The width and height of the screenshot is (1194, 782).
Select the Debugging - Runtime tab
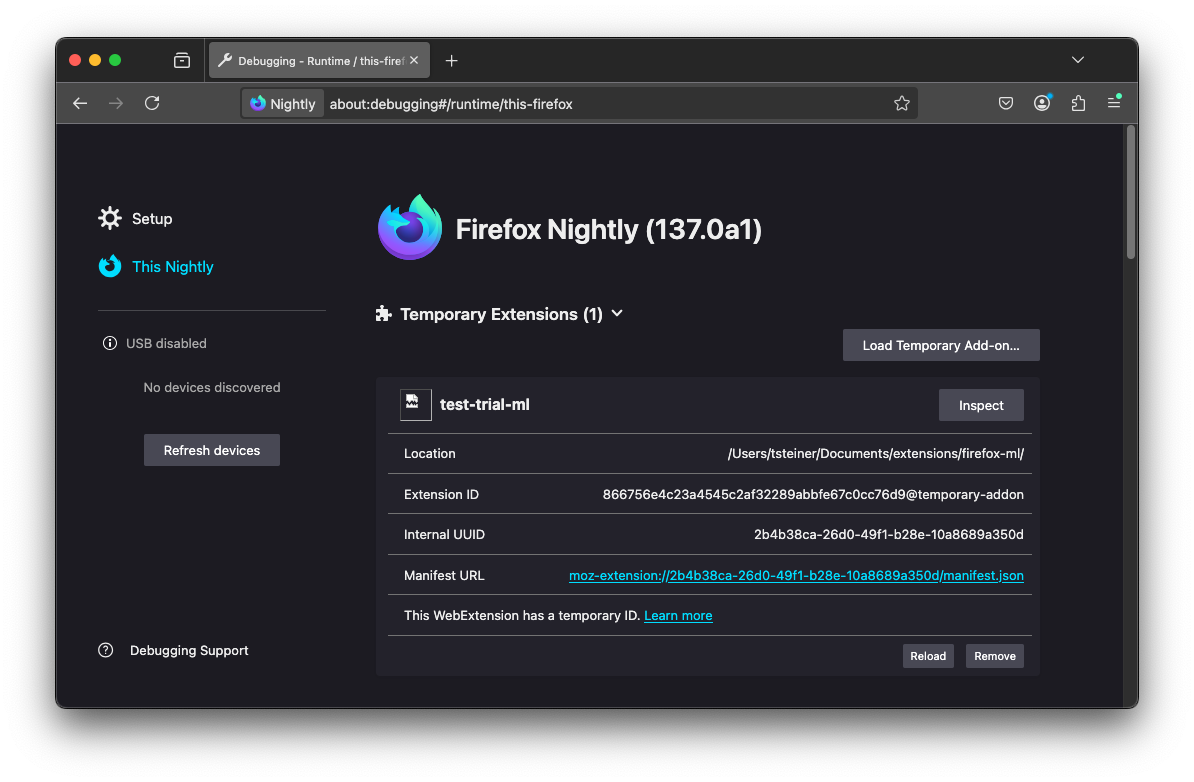point(319,60)
